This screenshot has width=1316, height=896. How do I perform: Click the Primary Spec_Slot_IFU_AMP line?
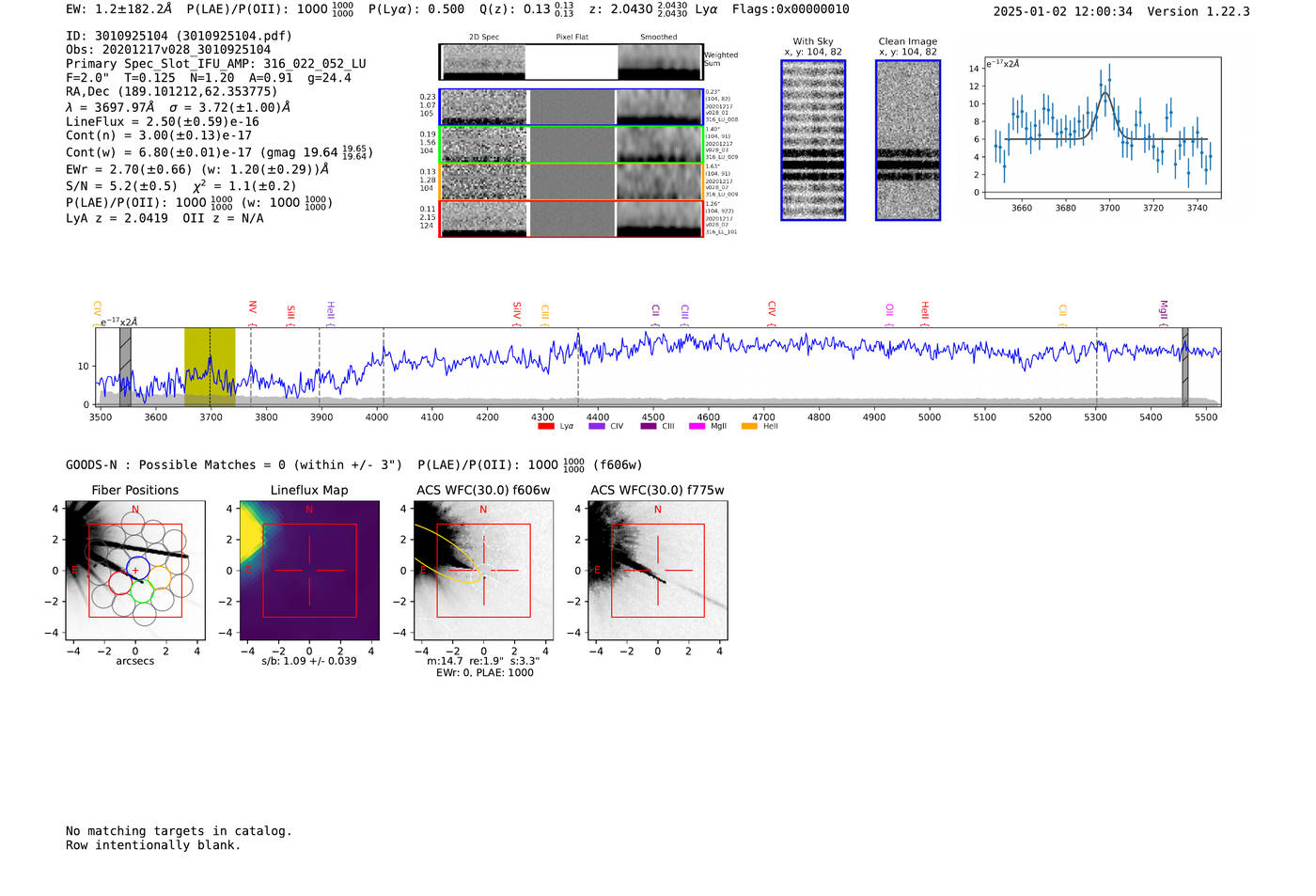(x=216, y=64)
